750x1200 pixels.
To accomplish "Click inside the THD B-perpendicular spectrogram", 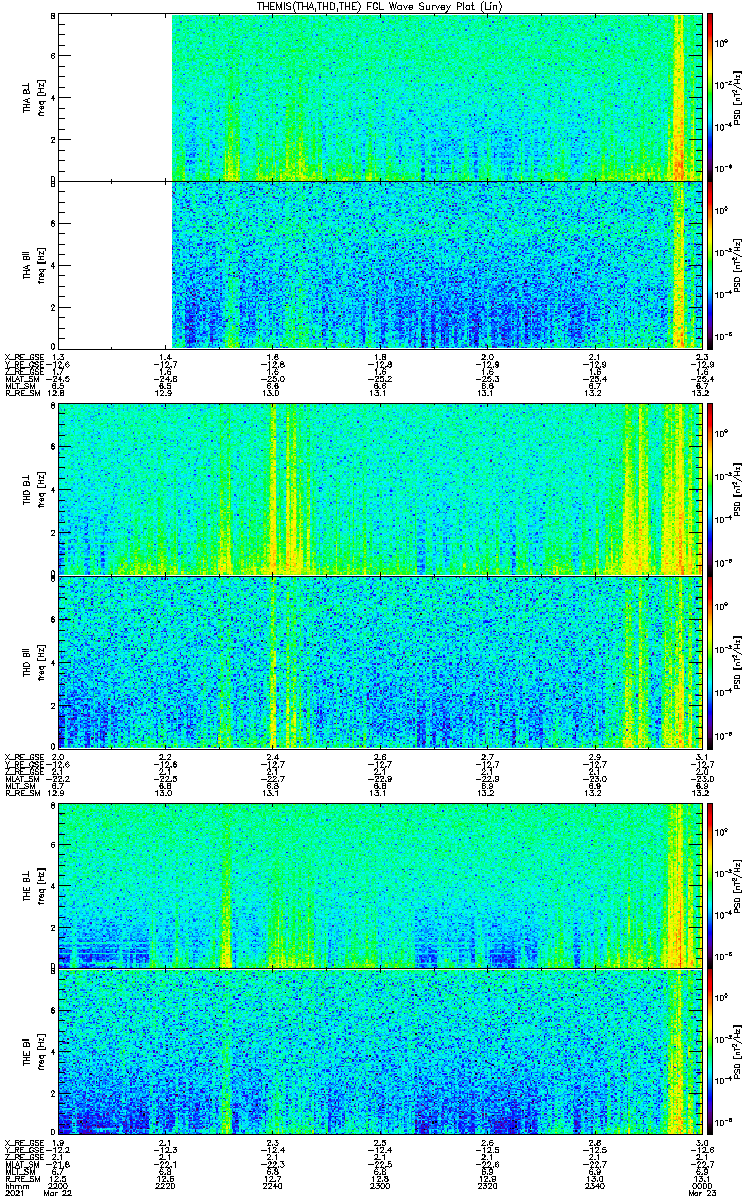I will (381, 489).
